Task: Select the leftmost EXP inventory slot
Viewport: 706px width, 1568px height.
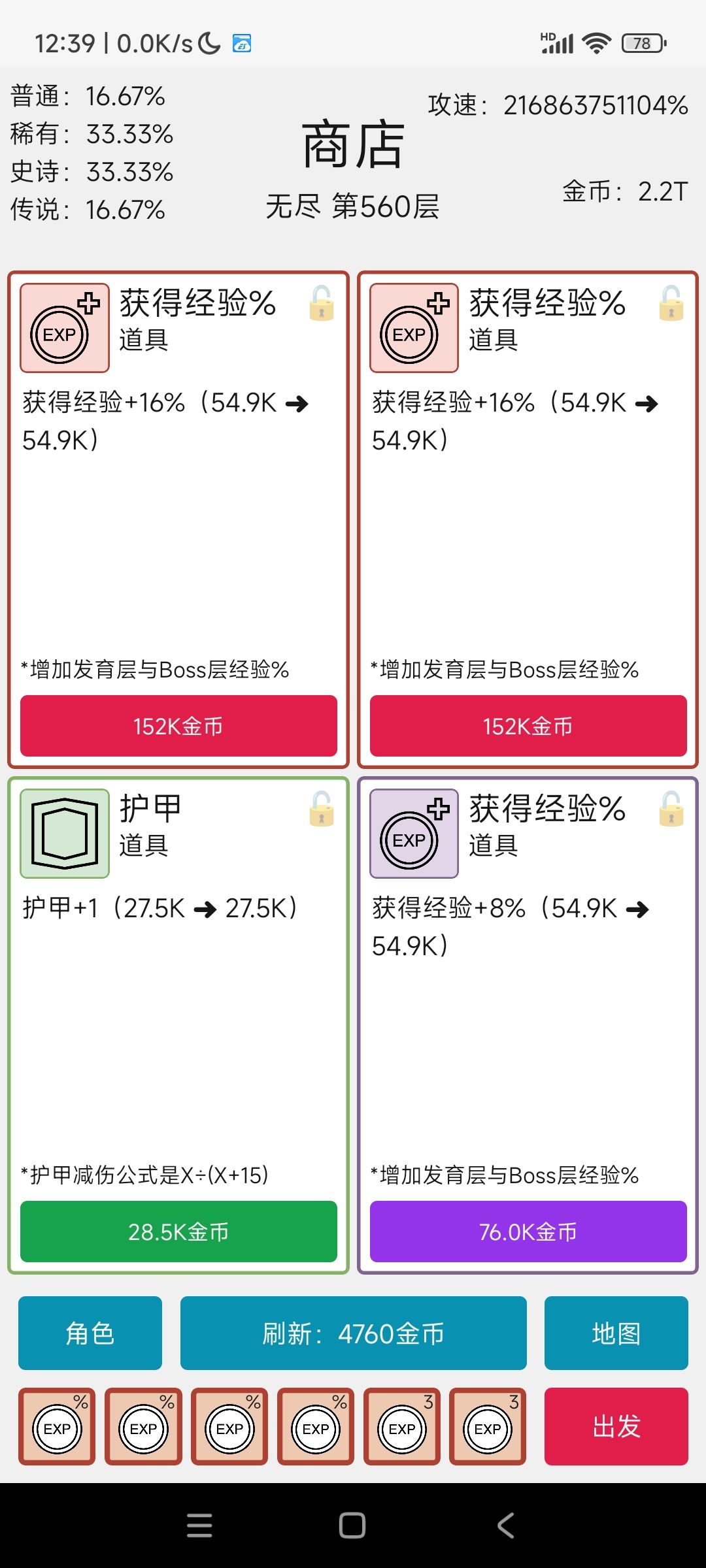Action: coord(57,1426)
